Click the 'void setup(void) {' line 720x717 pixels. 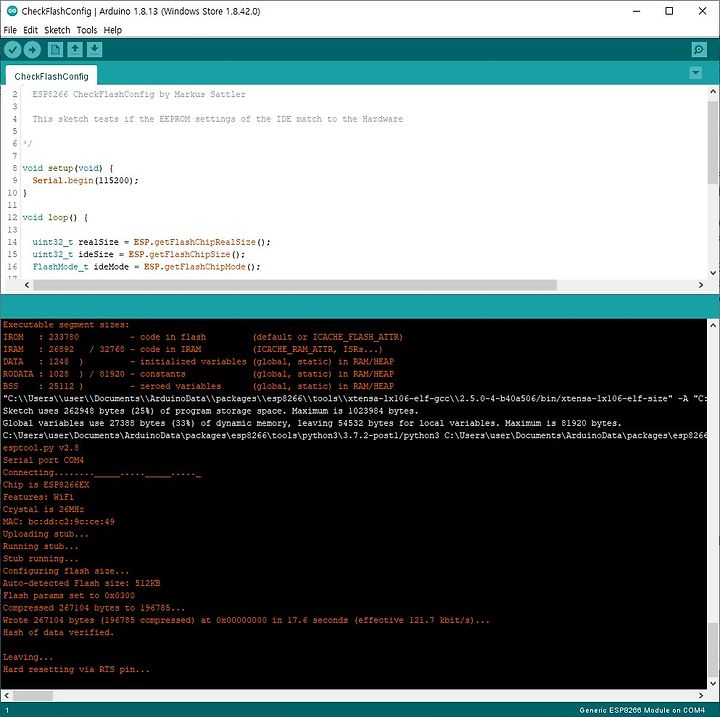pos(68,168)
